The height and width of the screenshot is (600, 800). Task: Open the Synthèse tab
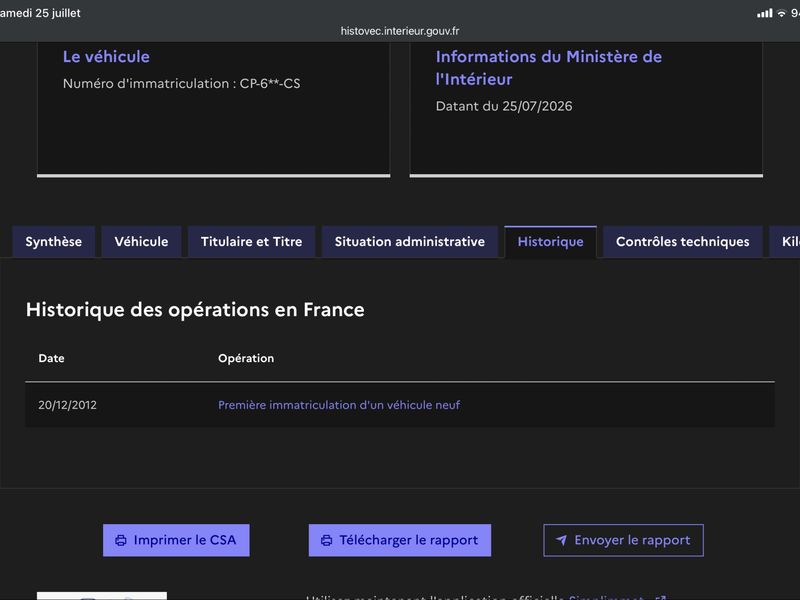point(54,241)
